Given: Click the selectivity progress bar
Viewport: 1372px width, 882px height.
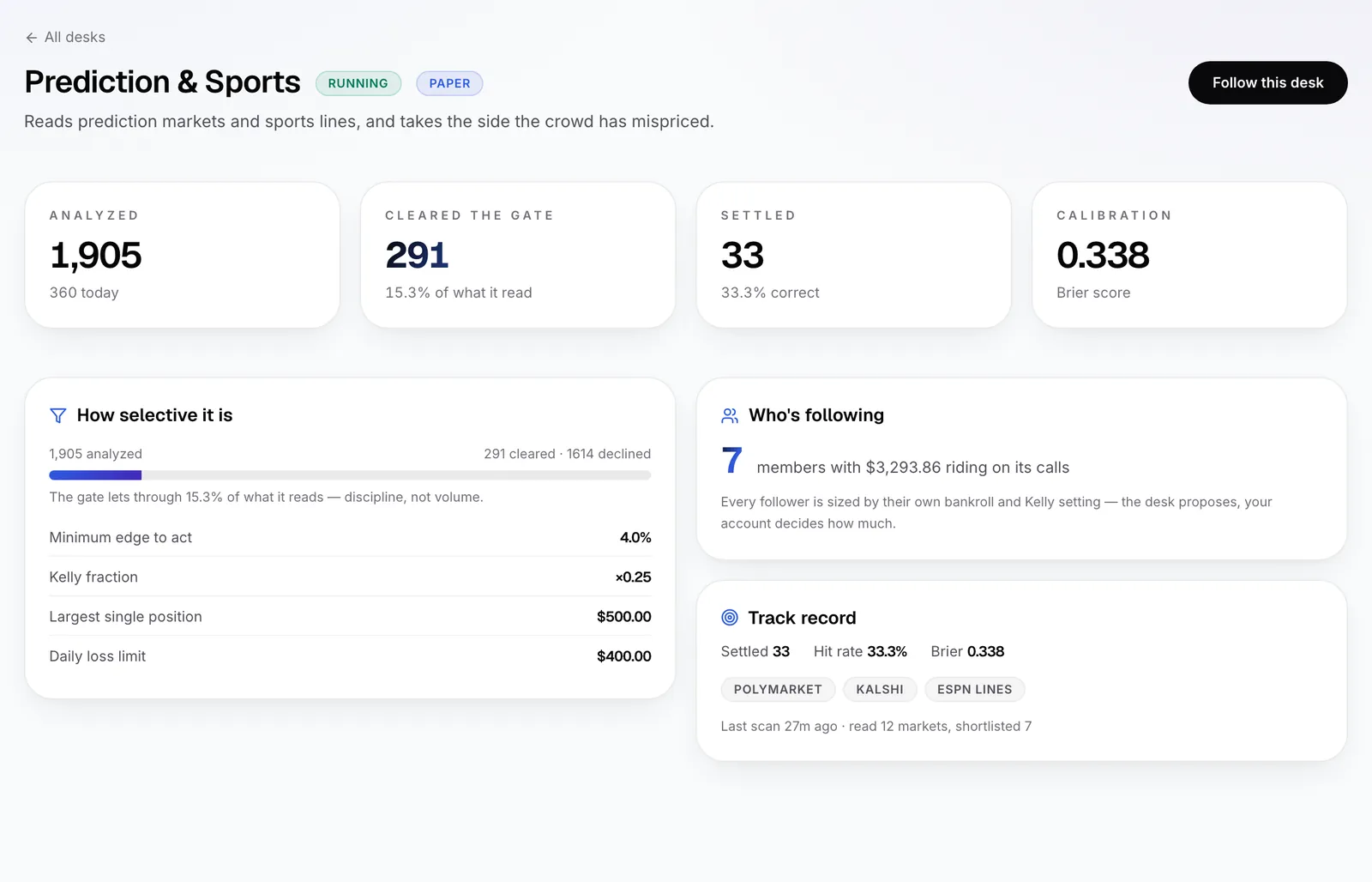Looking at the screenshot, I should (350, 475).
